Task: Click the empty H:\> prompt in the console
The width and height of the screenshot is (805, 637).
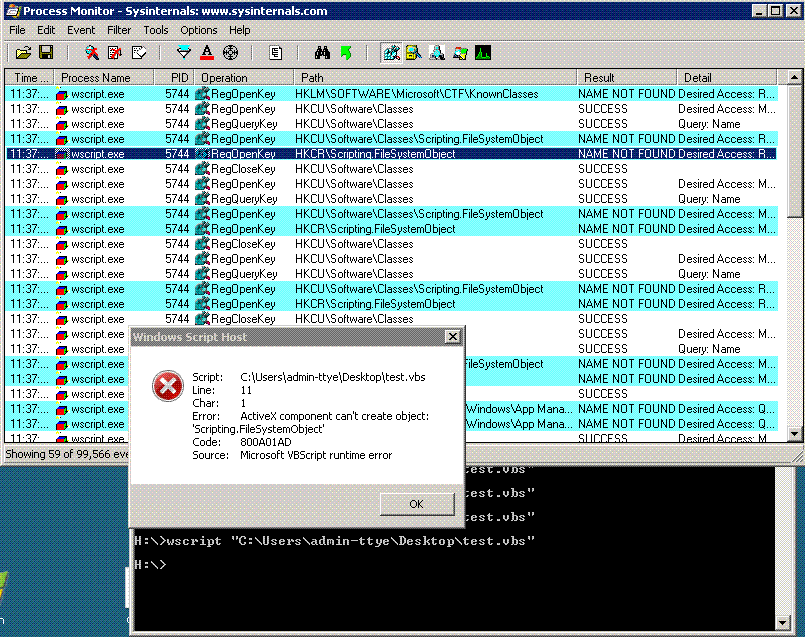Action: [x=150, y=565]
